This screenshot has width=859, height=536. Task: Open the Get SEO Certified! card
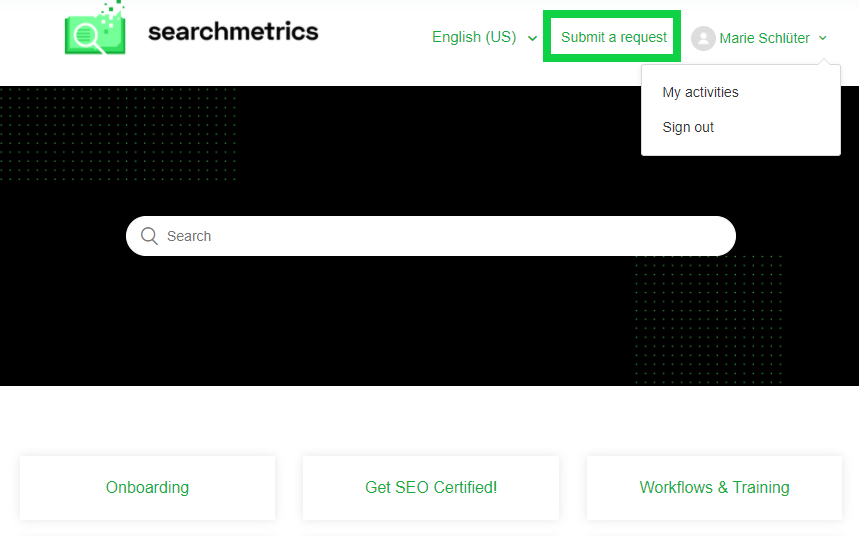click(x=431, y=488)
